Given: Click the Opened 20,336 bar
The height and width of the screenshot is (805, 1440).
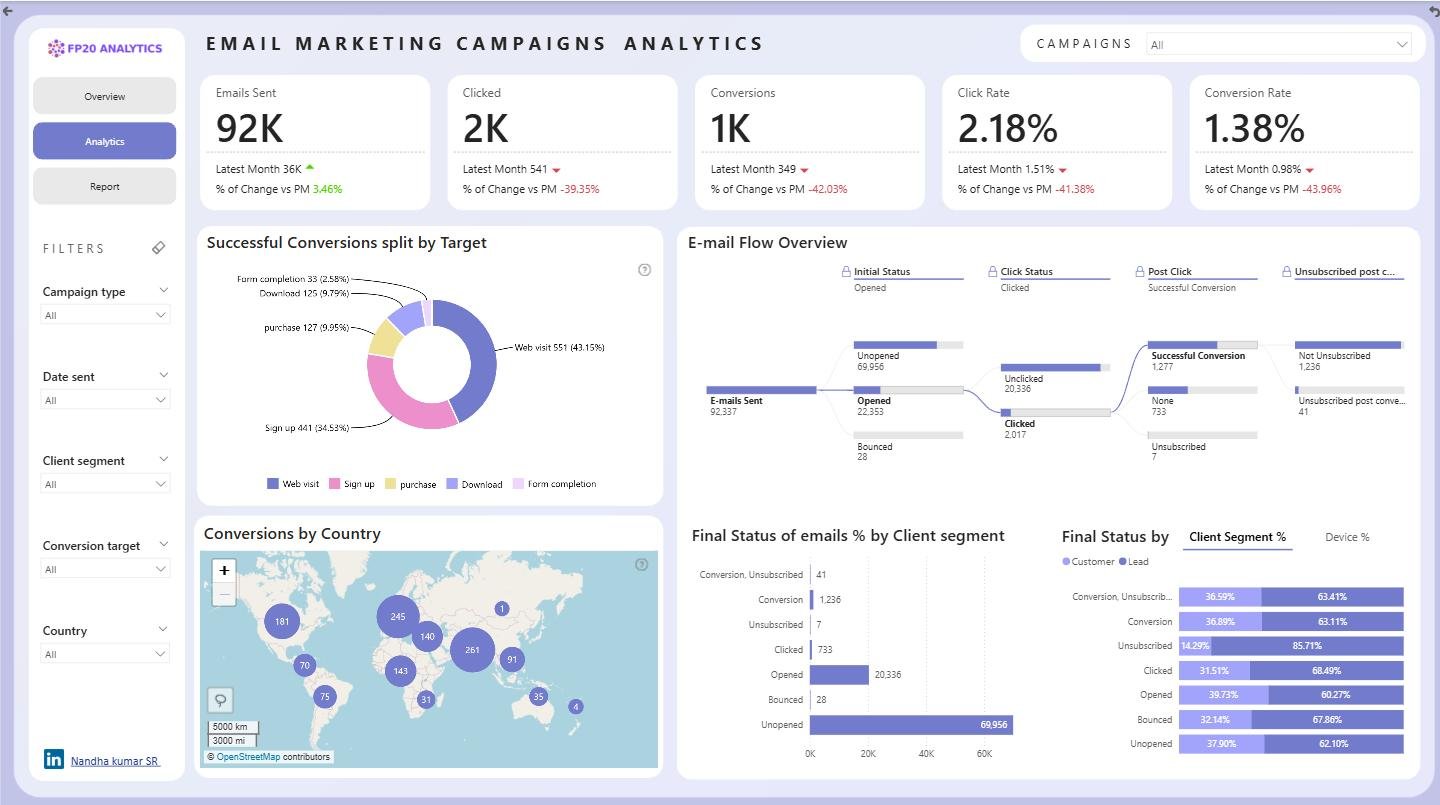Looking at the screenshot, I should pyautogui.click(x=839, y=675).
